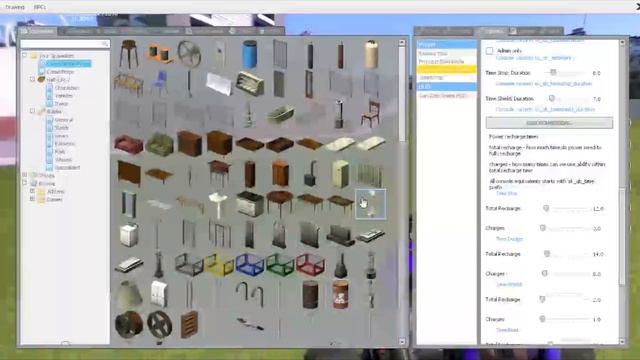Spawn the blue plastic crate prop
640x360 pixels.
point(249,264)
